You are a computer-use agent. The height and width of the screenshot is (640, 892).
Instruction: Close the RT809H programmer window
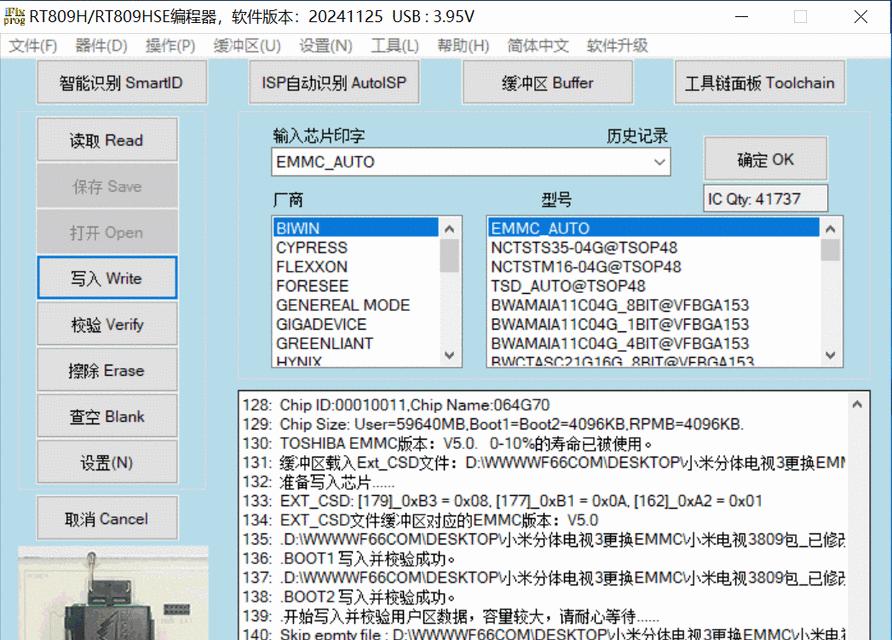click(x=861, y=16)
